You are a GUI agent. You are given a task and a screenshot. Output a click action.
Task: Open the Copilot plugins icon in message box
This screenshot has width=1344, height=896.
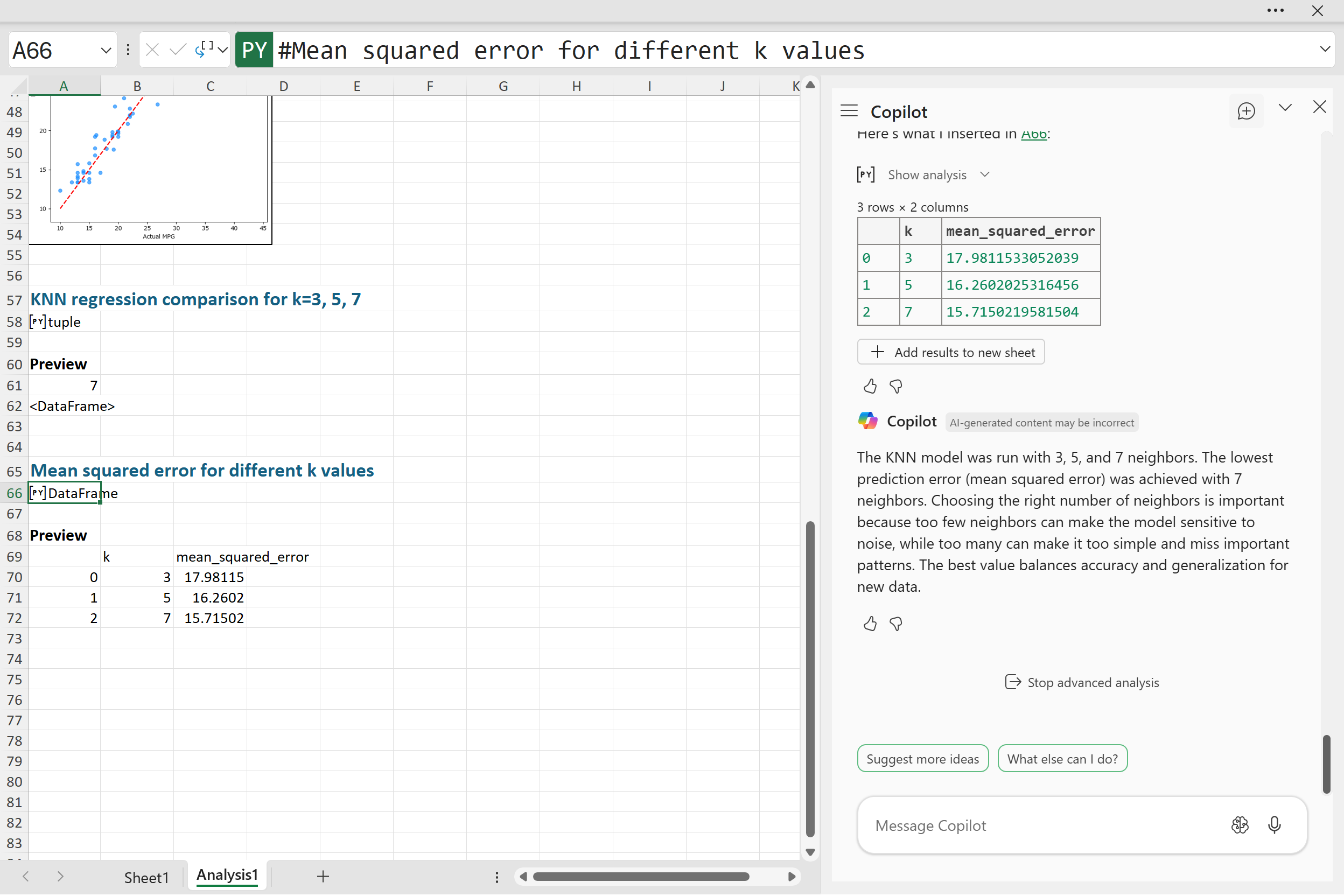(x=1240, y=824)
